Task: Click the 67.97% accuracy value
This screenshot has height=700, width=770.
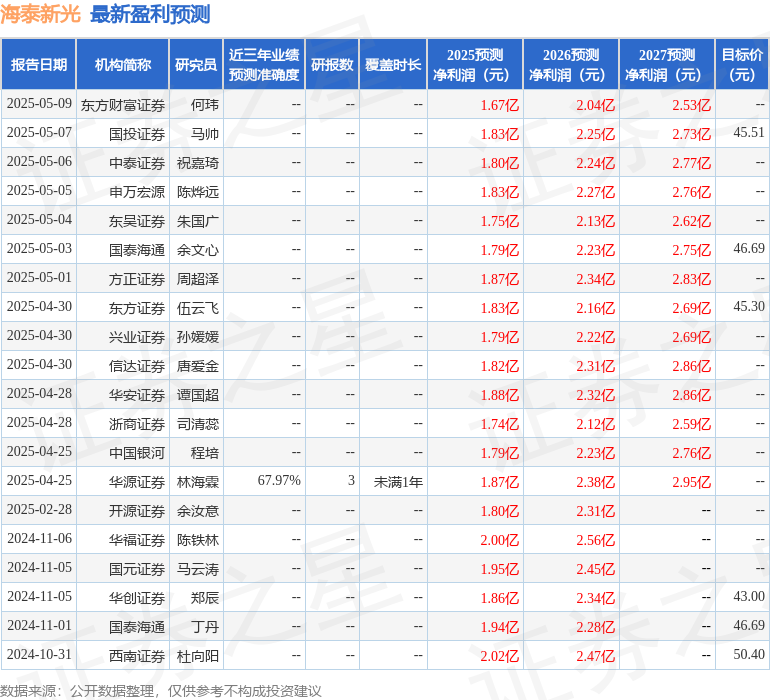Action: [279, 480]
